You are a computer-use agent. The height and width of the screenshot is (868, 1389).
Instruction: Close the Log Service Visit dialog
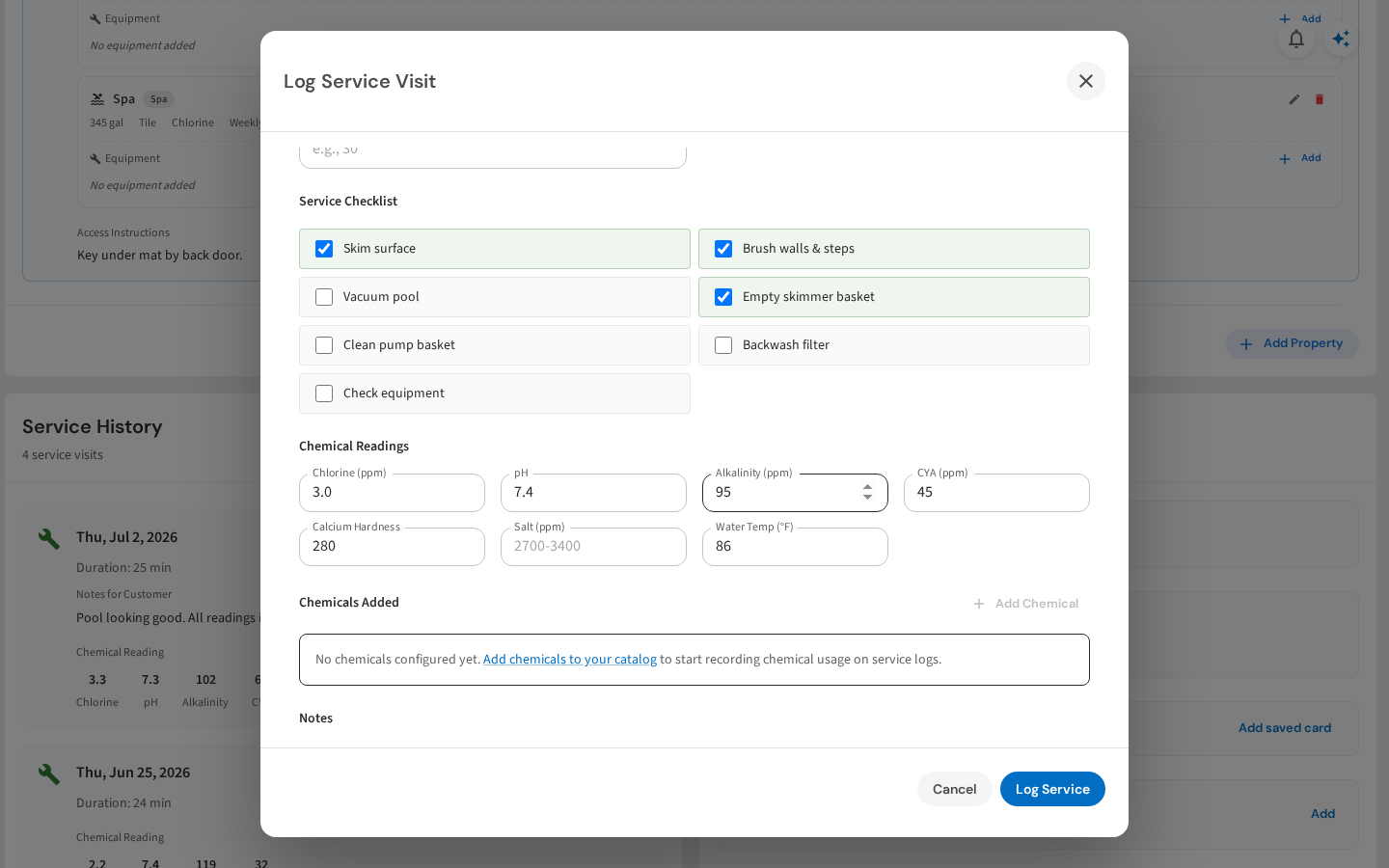tap(1086, 81)
